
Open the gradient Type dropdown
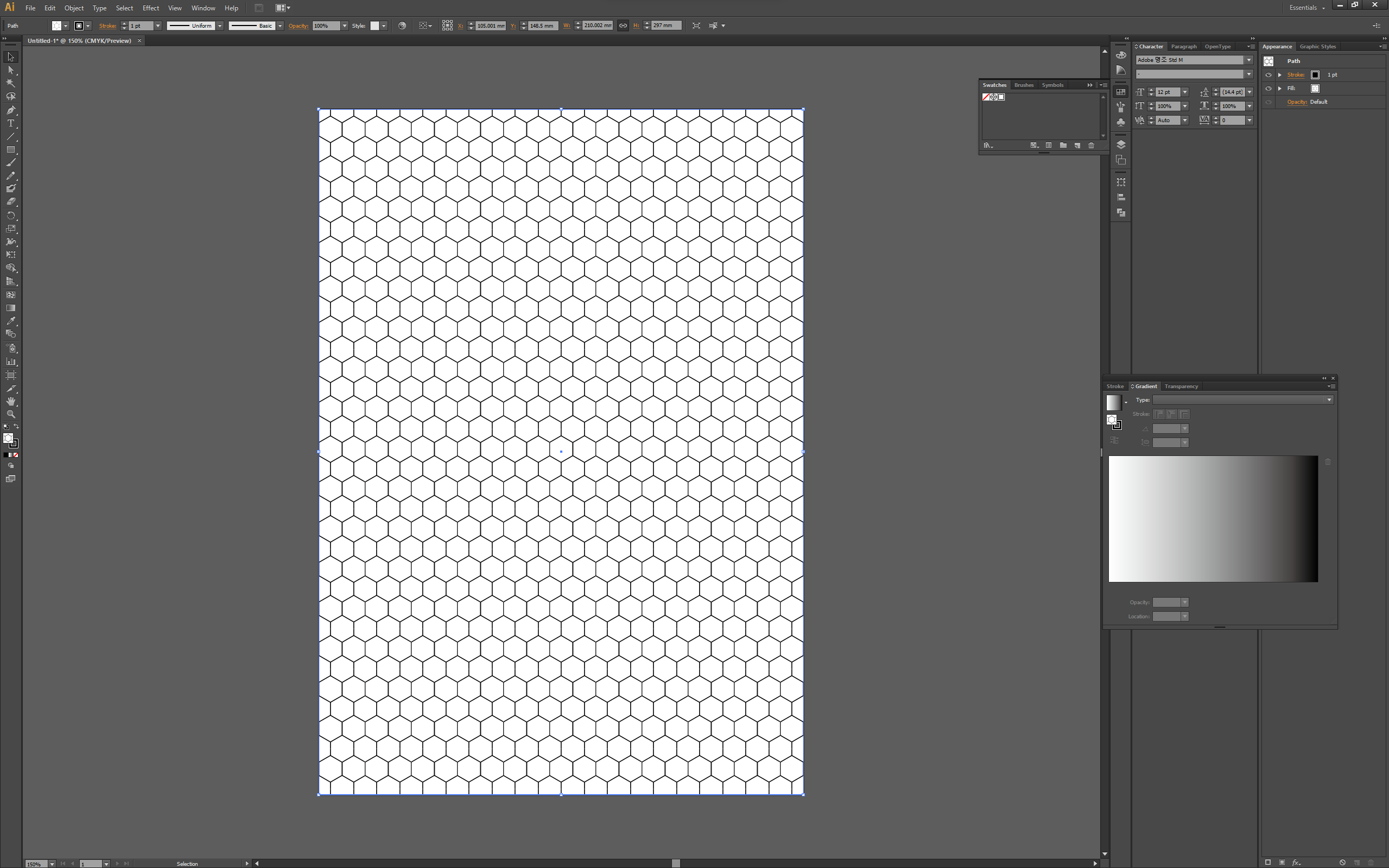point(1329,400)
